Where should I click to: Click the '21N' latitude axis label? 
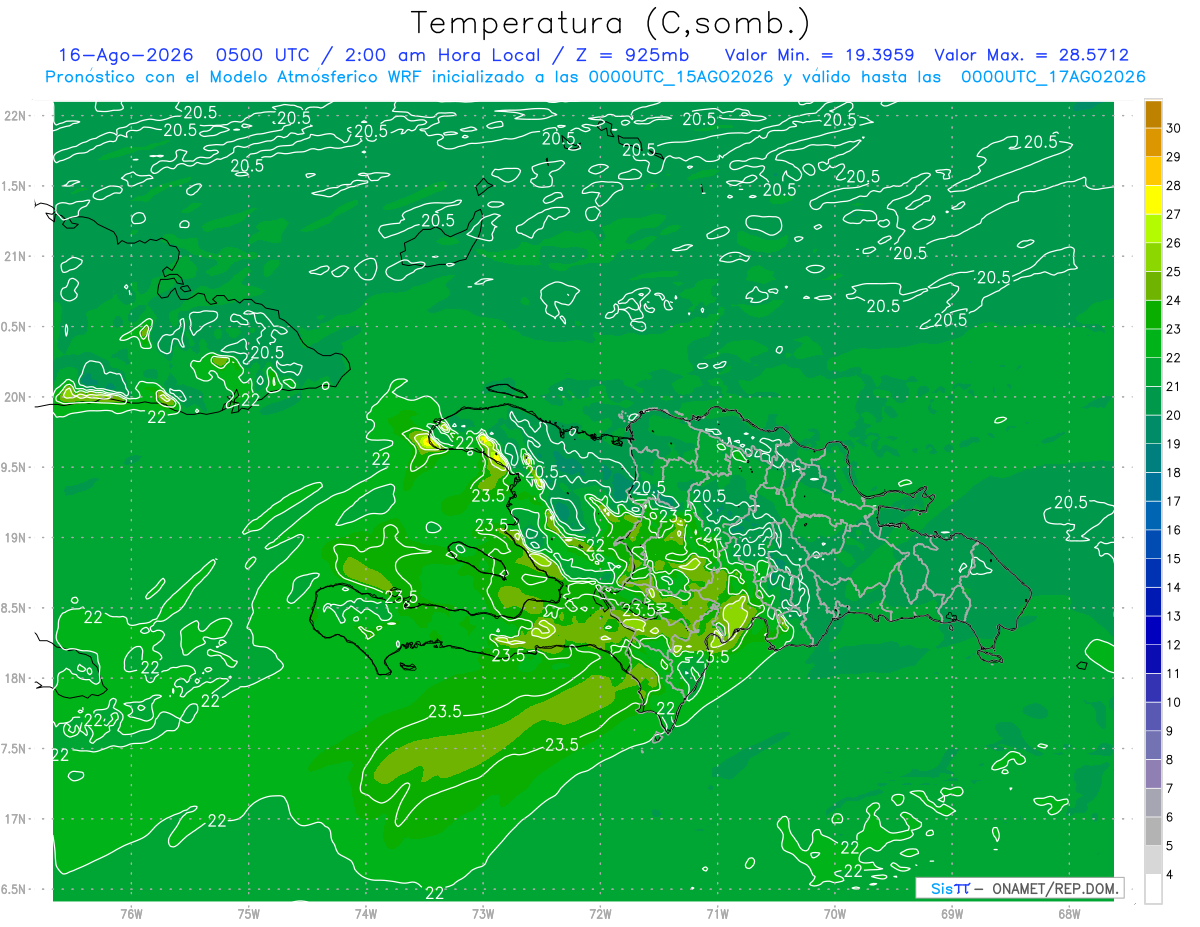click(16, 256)
